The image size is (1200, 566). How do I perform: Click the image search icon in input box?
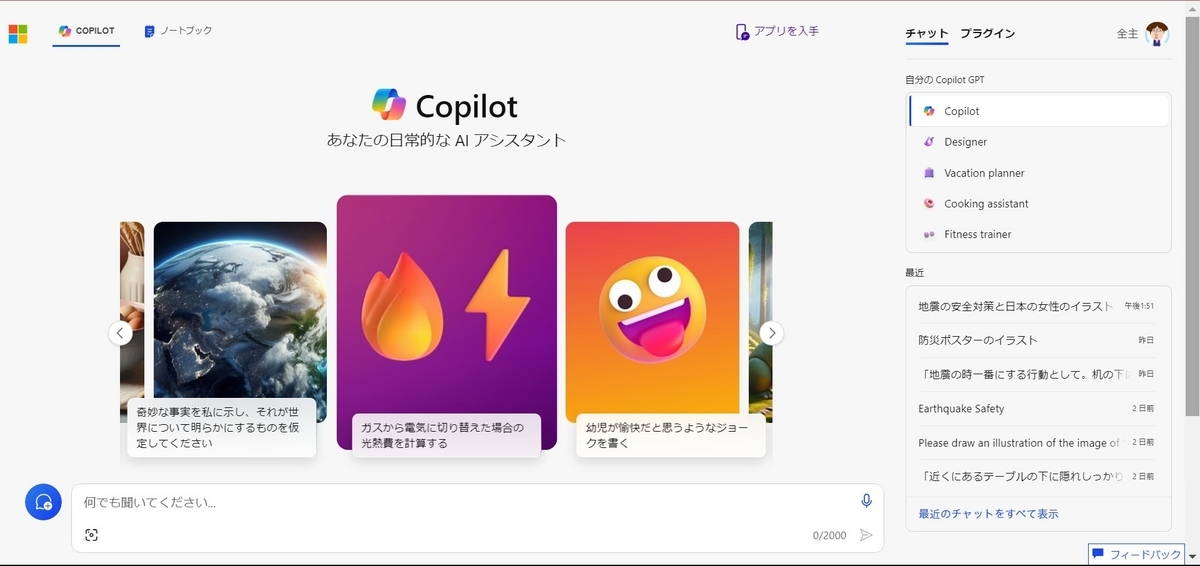[x=91, y=535]
